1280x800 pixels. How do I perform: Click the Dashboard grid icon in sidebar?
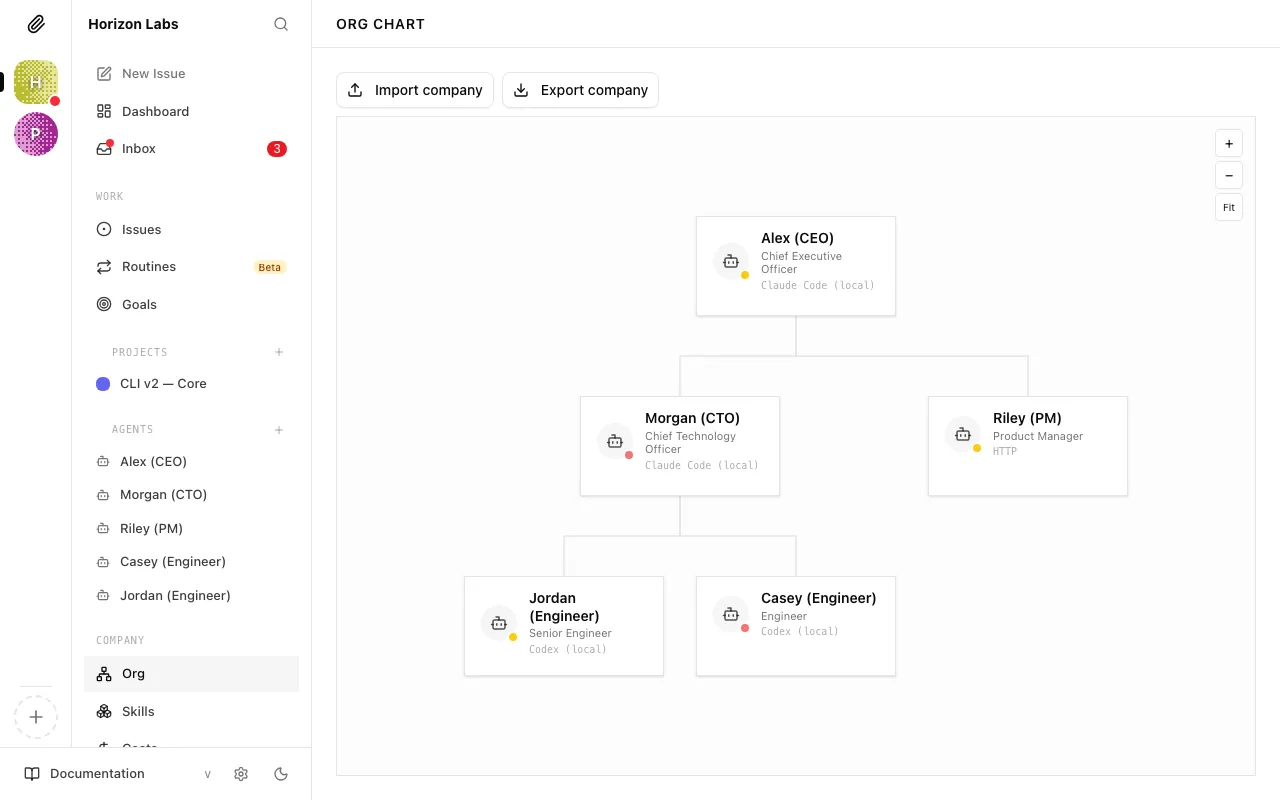pyautogui.click(x=104, y=112)
